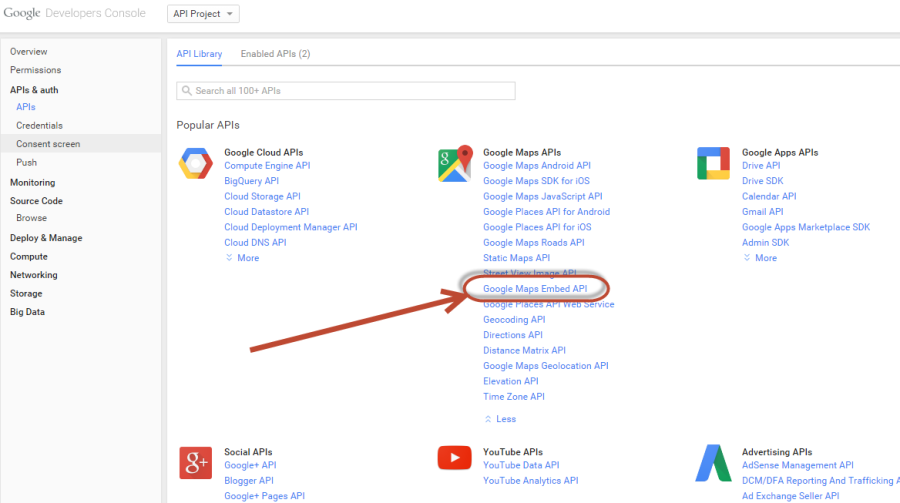Open Drive SDK link

(763, 181)
